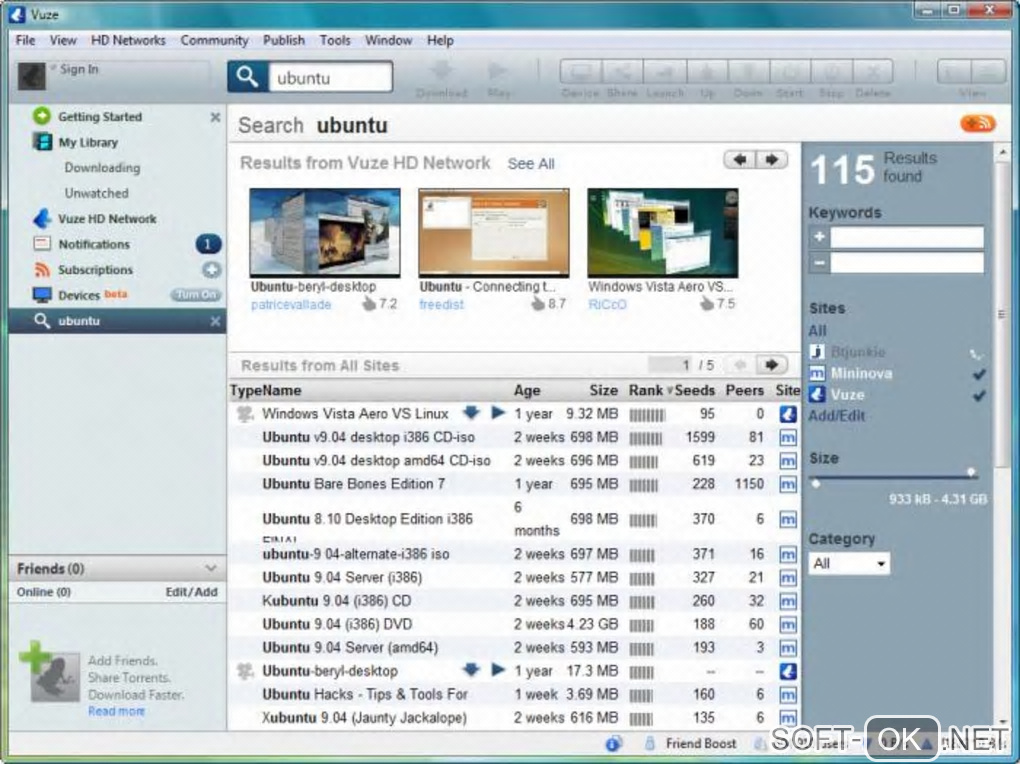Open the Category dropdown
This screenshot has width=1020, height=764.
pos(849,564)
